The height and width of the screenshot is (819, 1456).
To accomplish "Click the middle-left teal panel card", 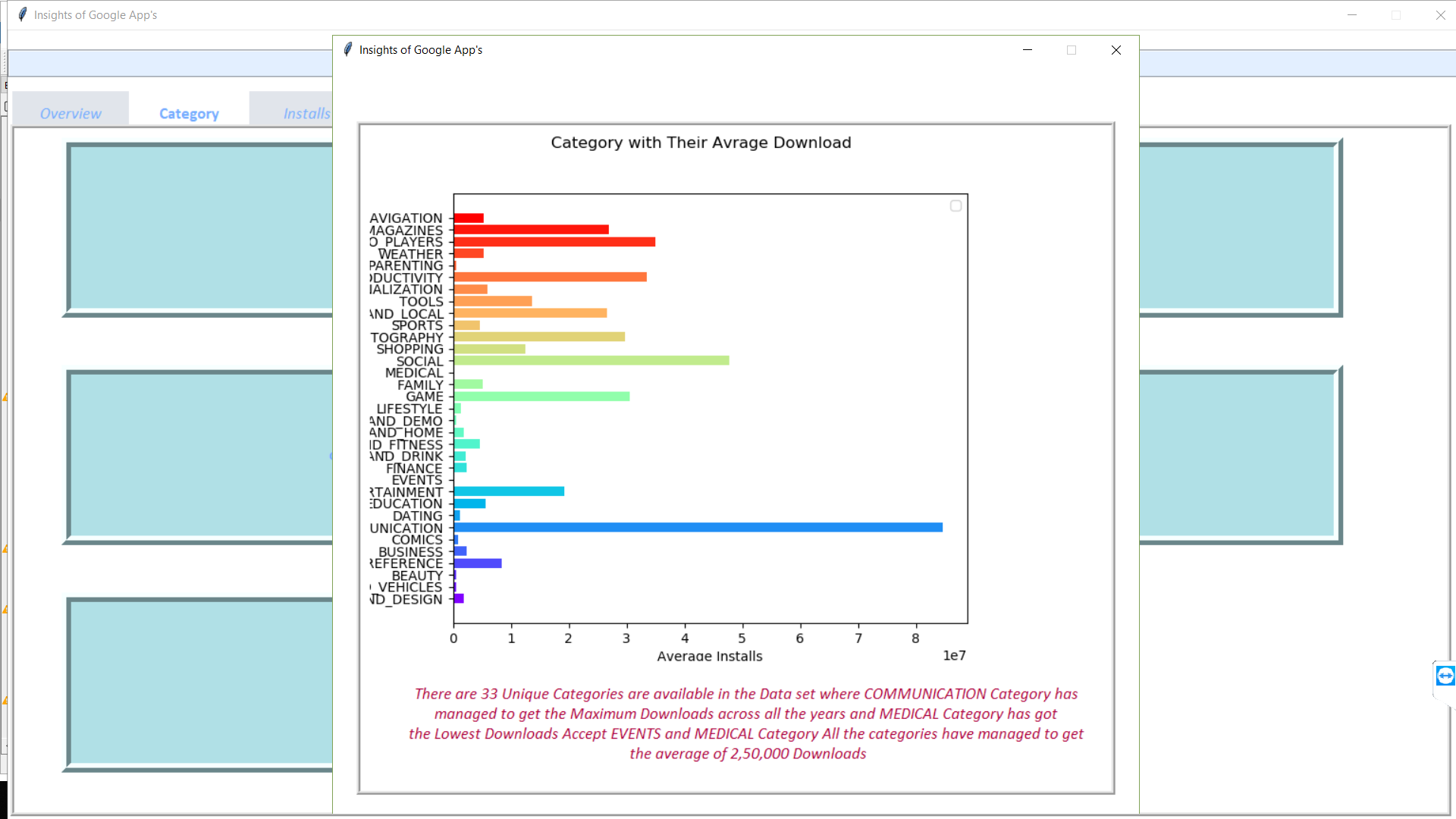I will 197,455.
